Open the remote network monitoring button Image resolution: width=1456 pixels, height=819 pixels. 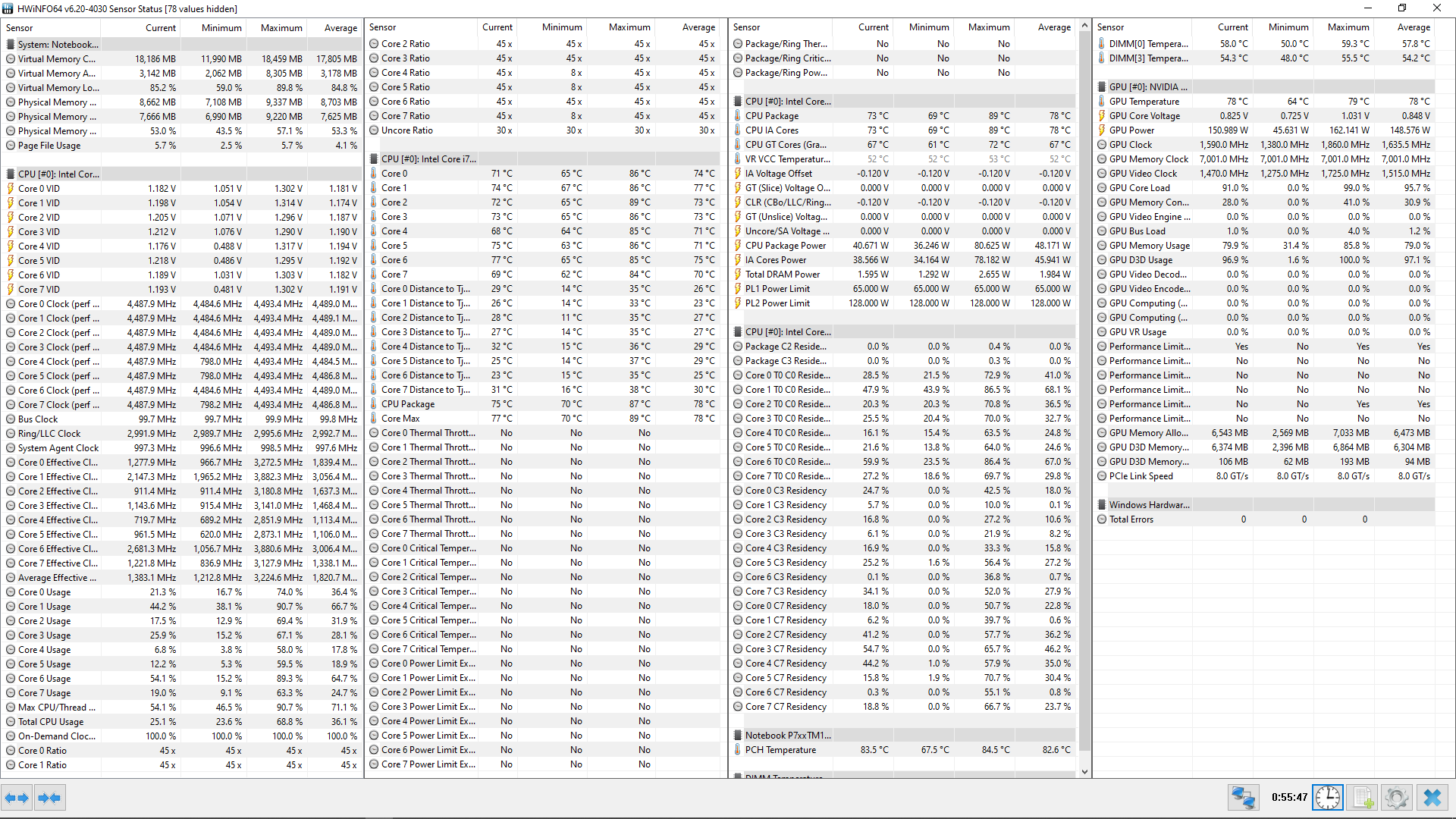(x=1244, y=798)
